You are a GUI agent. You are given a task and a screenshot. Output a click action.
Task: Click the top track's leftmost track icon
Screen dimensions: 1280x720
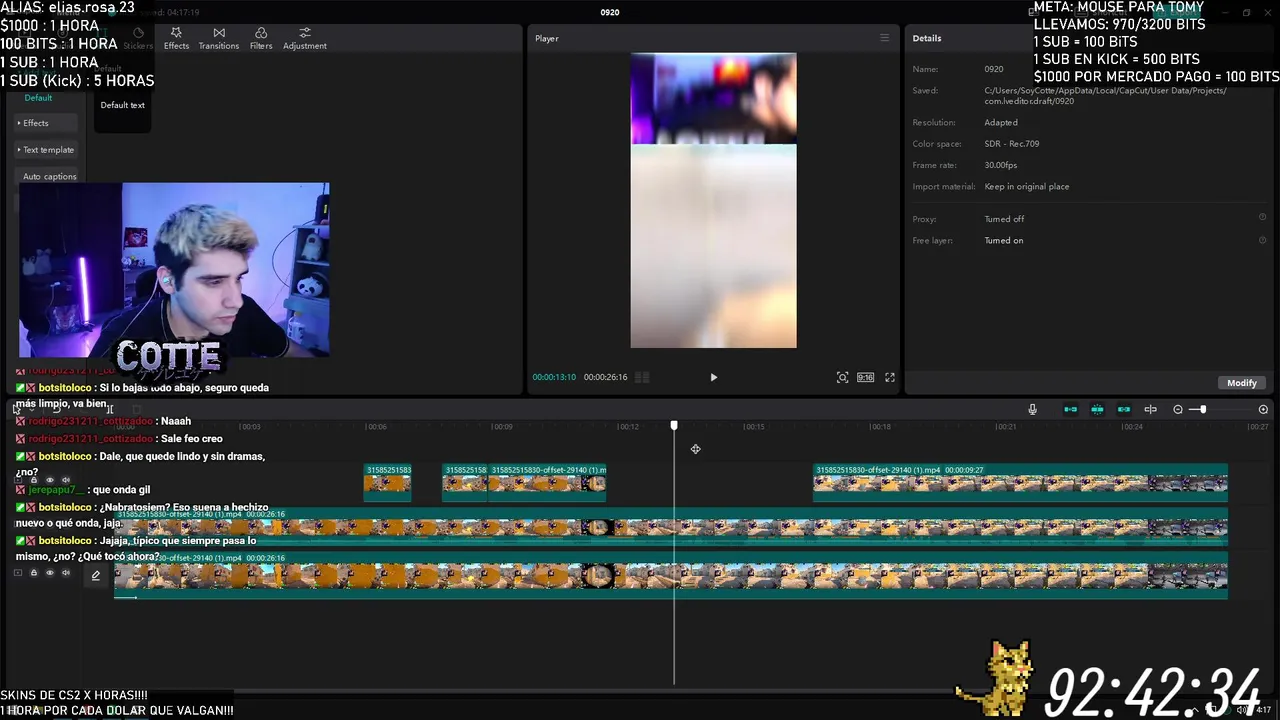pyautogui.click(x=17, y=480)
